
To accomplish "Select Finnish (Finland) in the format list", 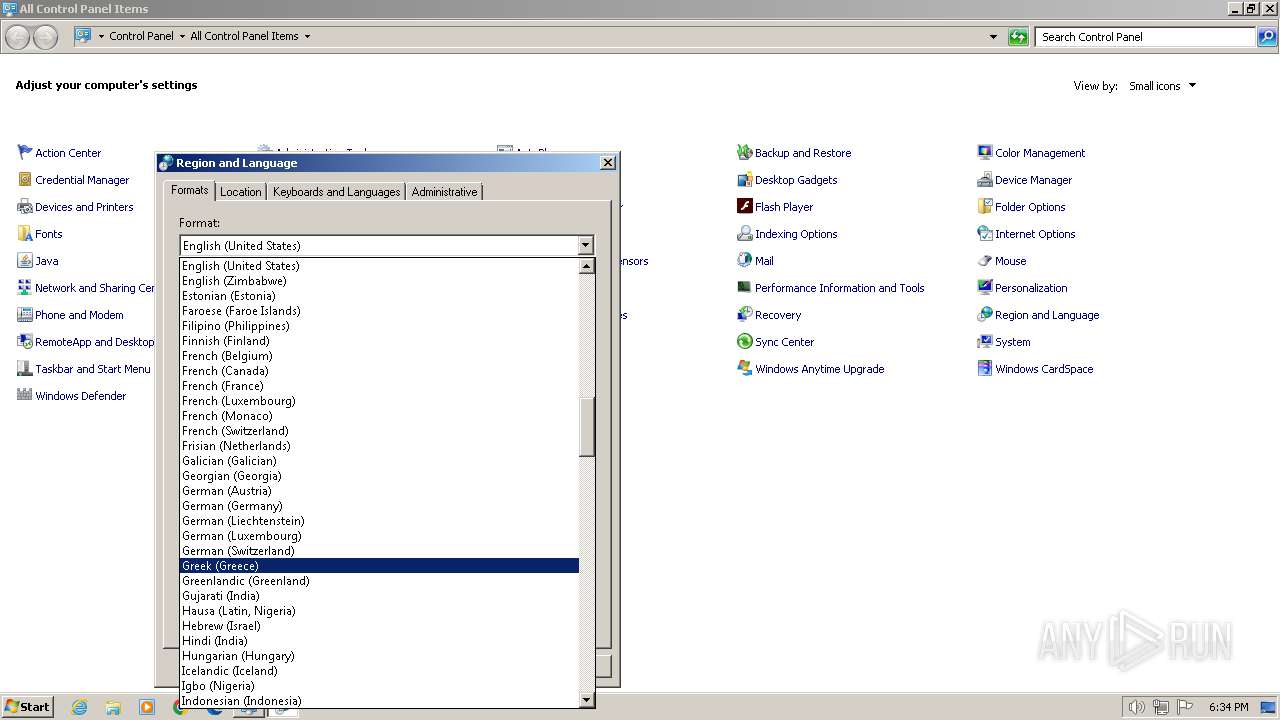I will (x=379, y=341).
